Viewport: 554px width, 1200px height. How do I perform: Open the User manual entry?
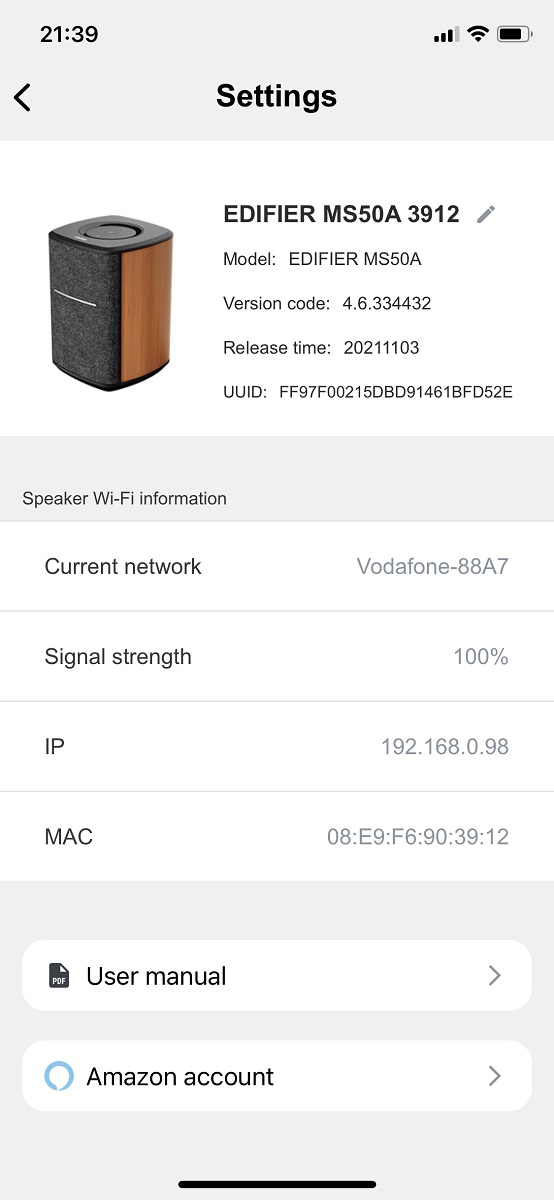coord(277,976)
